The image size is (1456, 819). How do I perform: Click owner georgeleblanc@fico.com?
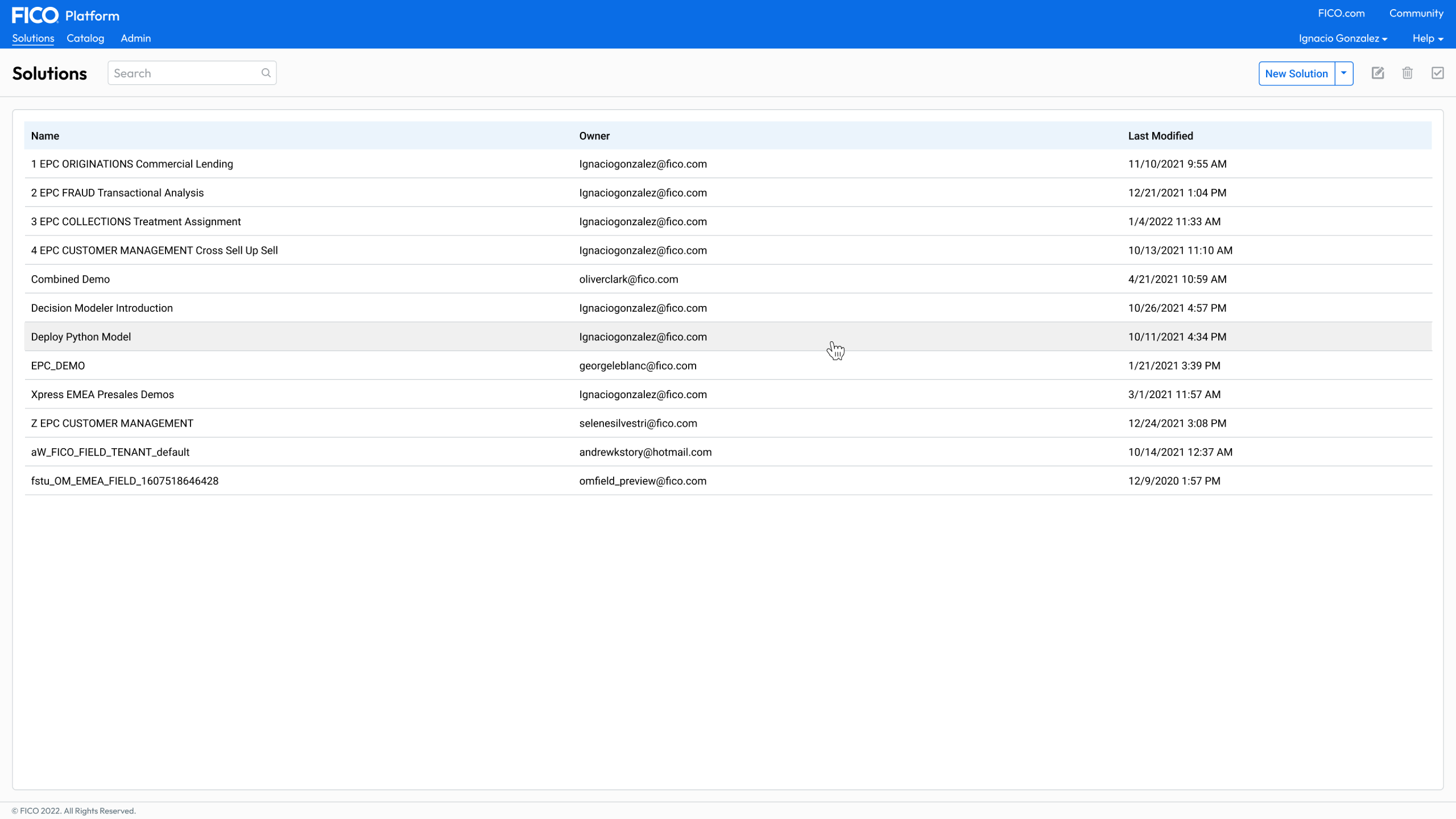(638, 366)
